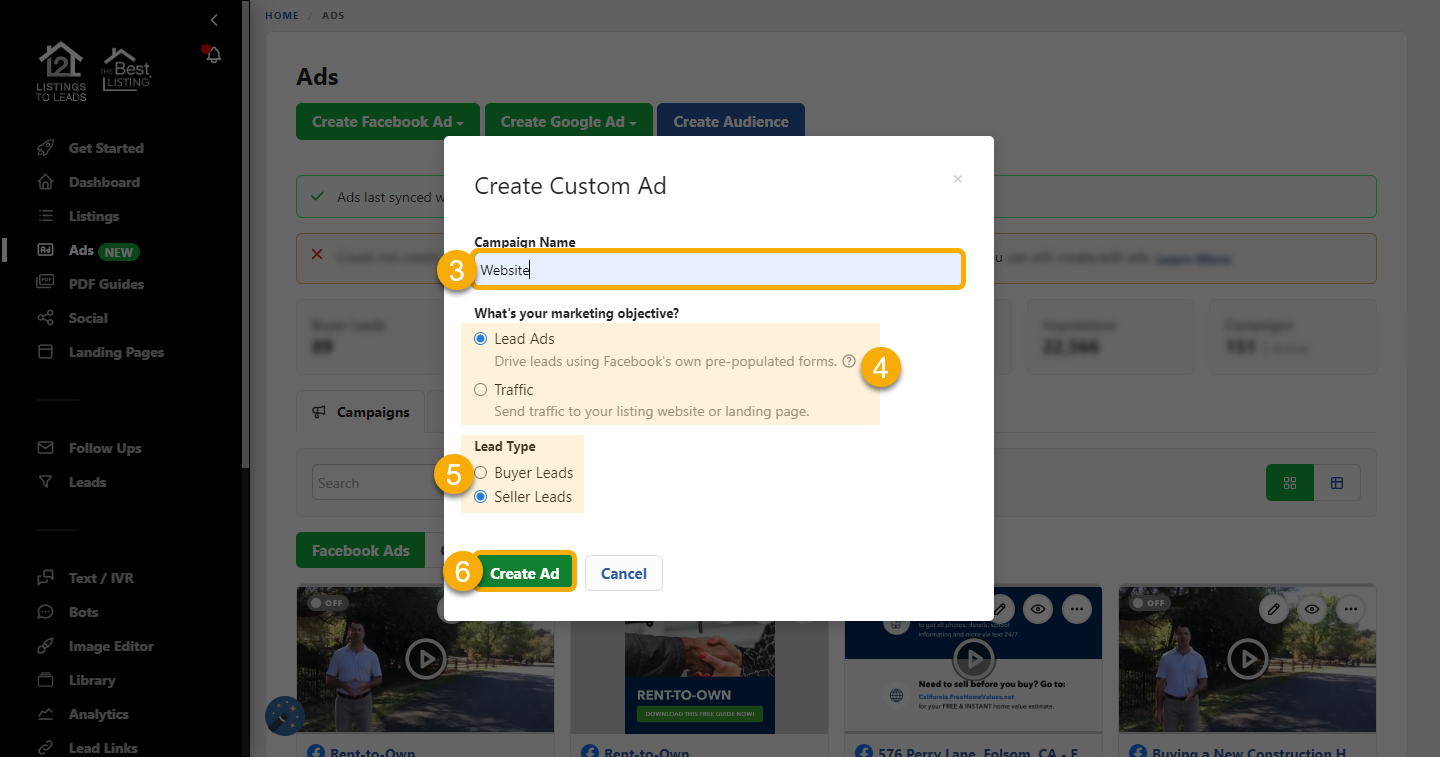Open the notification bell
This screenshot has width=1440, height=757.
pyautogui.click(x=211, y=54)
